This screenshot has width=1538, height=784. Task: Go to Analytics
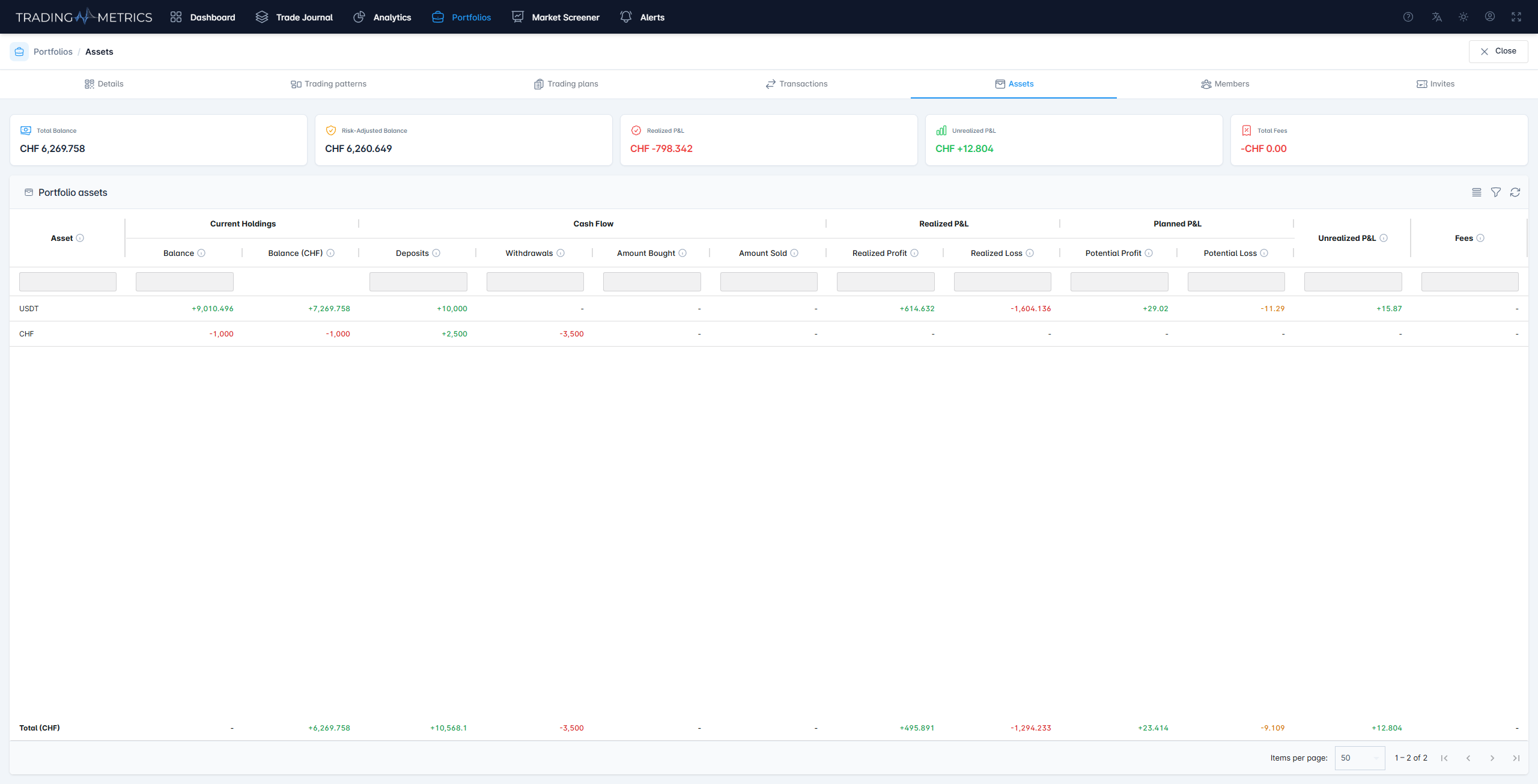tap(382, 17)
